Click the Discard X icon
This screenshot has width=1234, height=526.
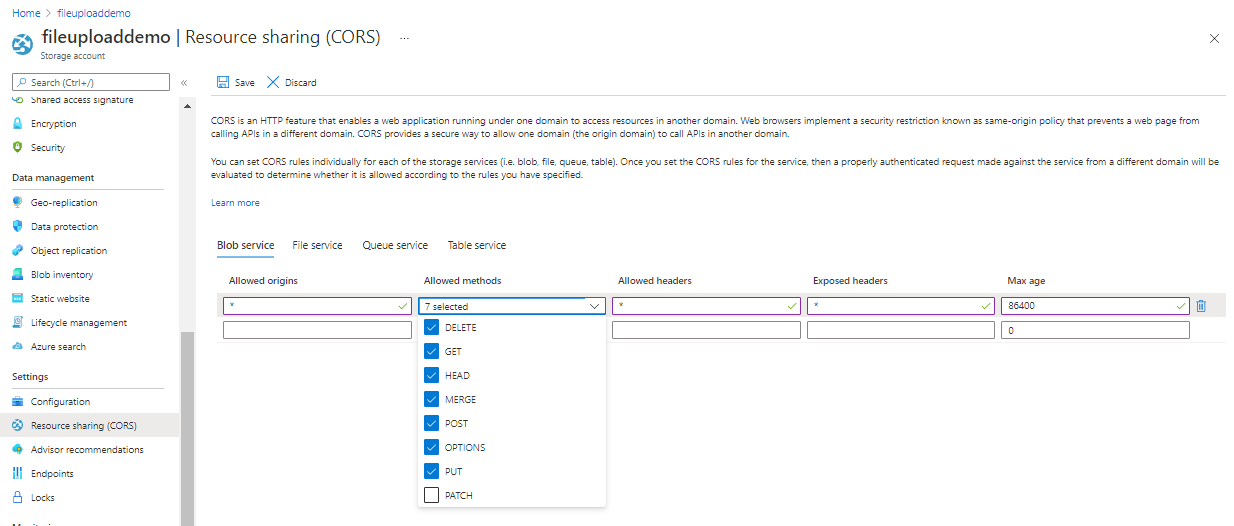[273, 82]
